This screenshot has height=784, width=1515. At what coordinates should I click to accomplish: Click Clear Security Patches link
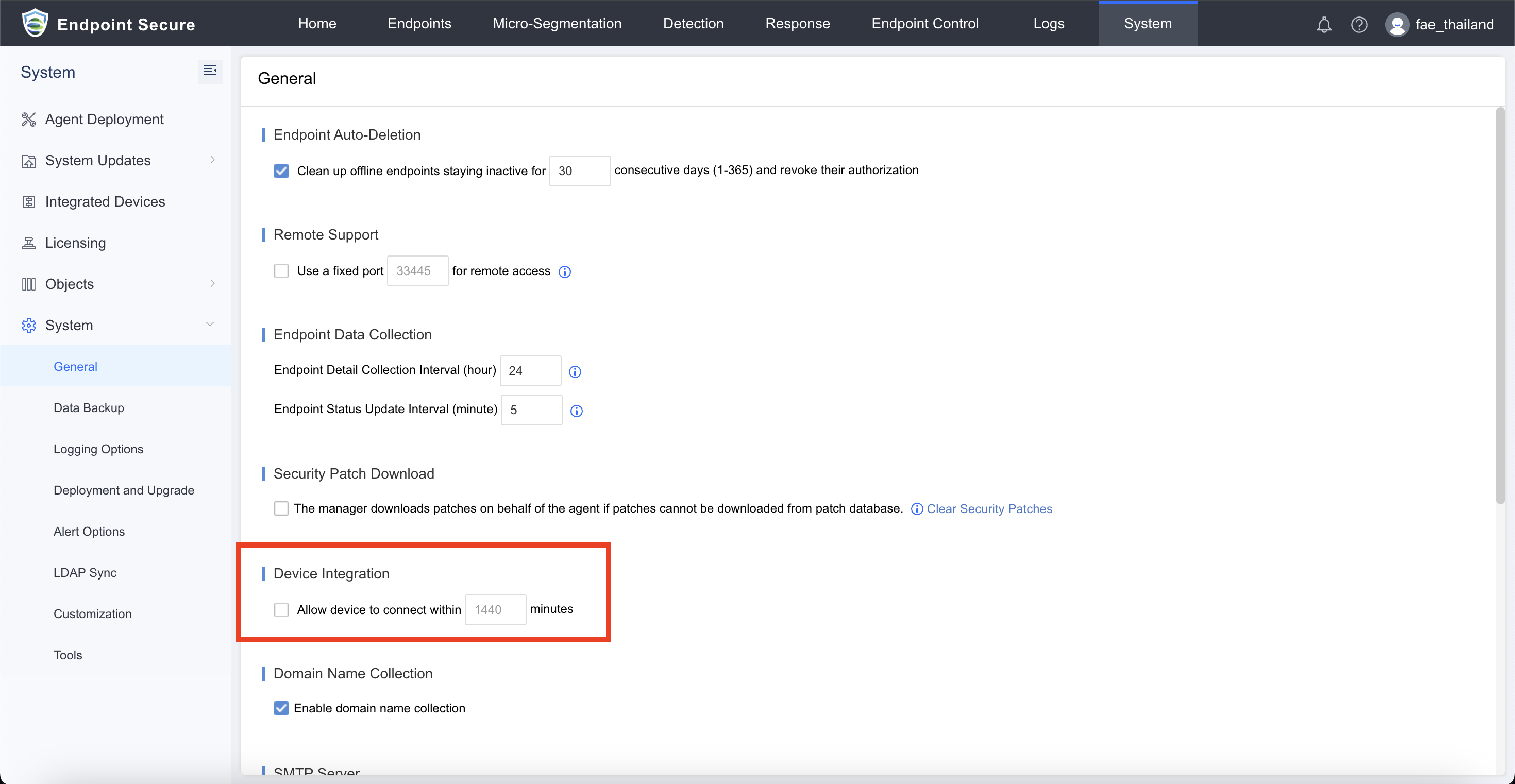[989, 509]
